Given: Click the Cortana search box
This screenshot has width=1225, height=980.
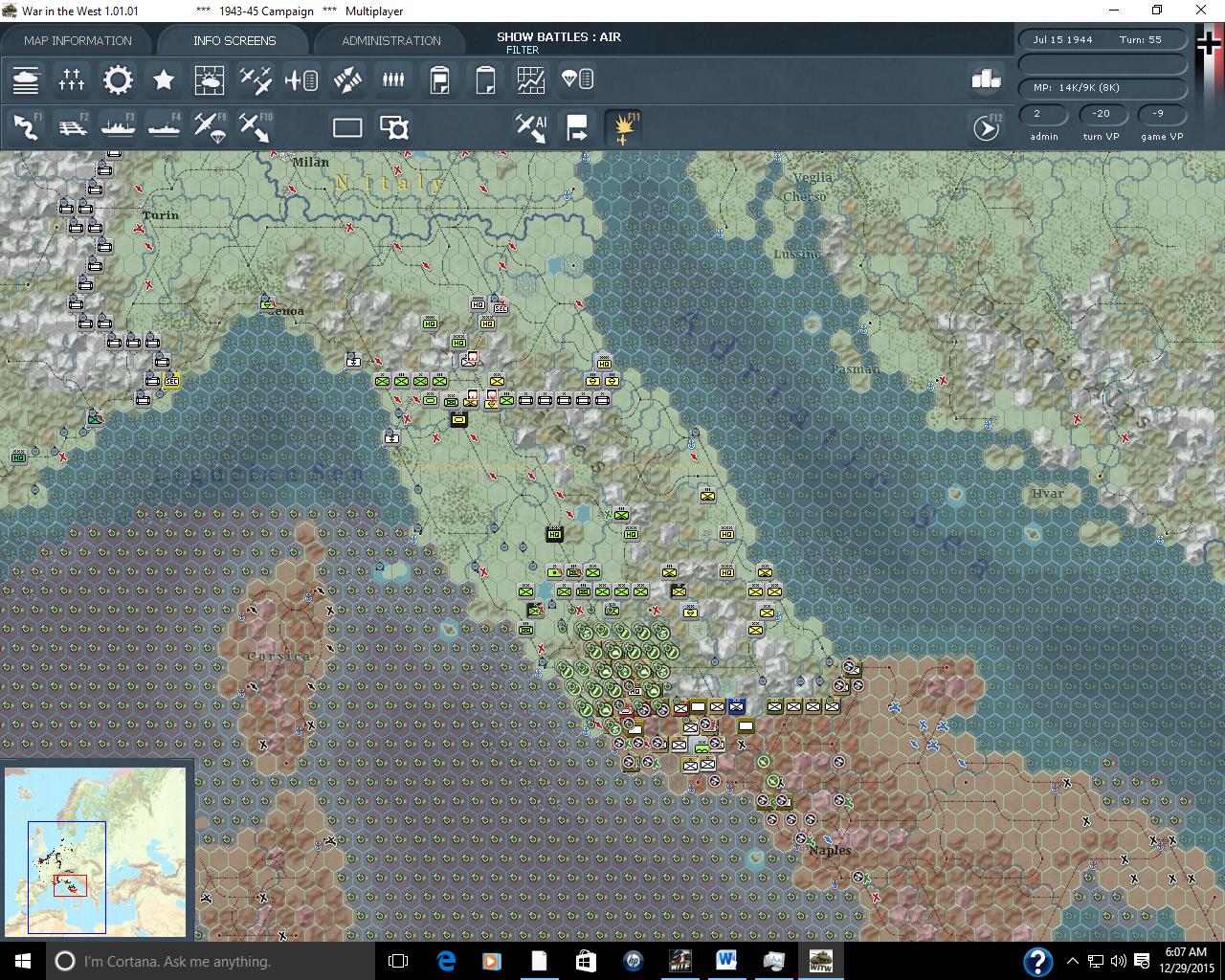Looking at the screenshot, I should [211, 961].
